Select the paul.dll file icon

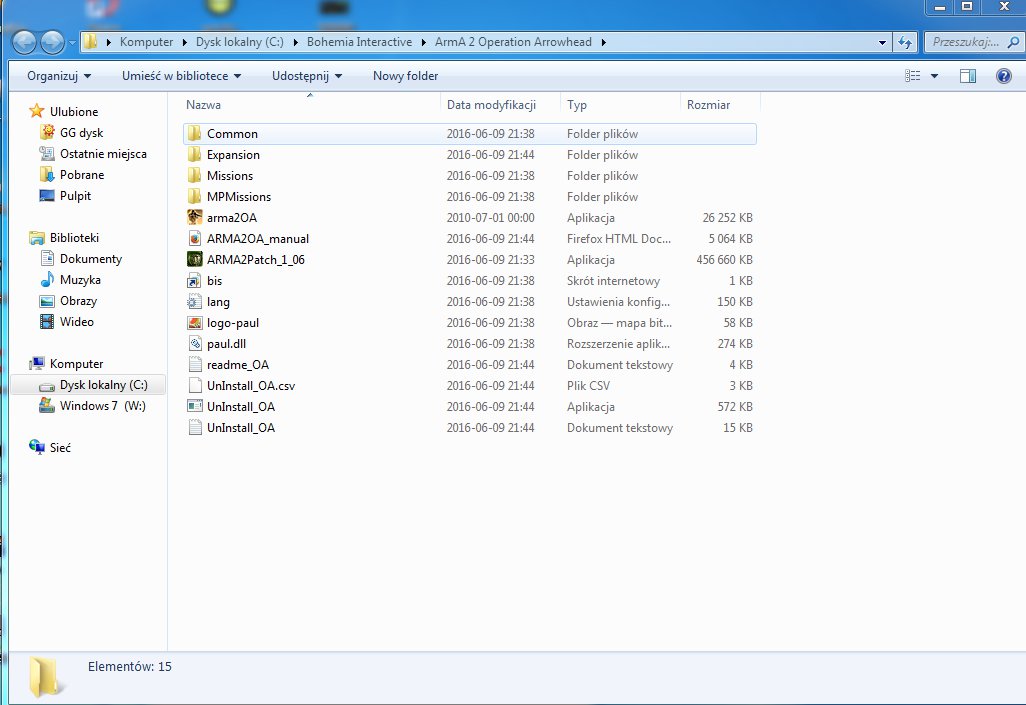pyautogui.click(x=194, y=344)
